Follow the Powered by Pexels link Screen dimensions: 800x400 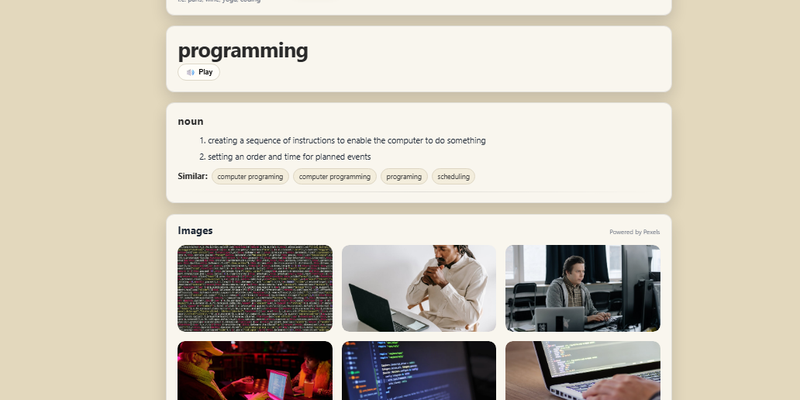635,232
